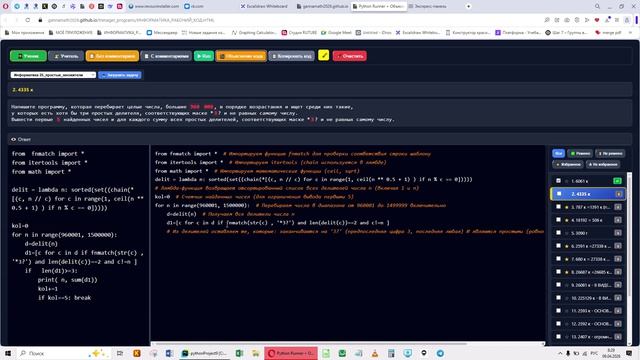Filter the list by Избранное

point(568,164)
